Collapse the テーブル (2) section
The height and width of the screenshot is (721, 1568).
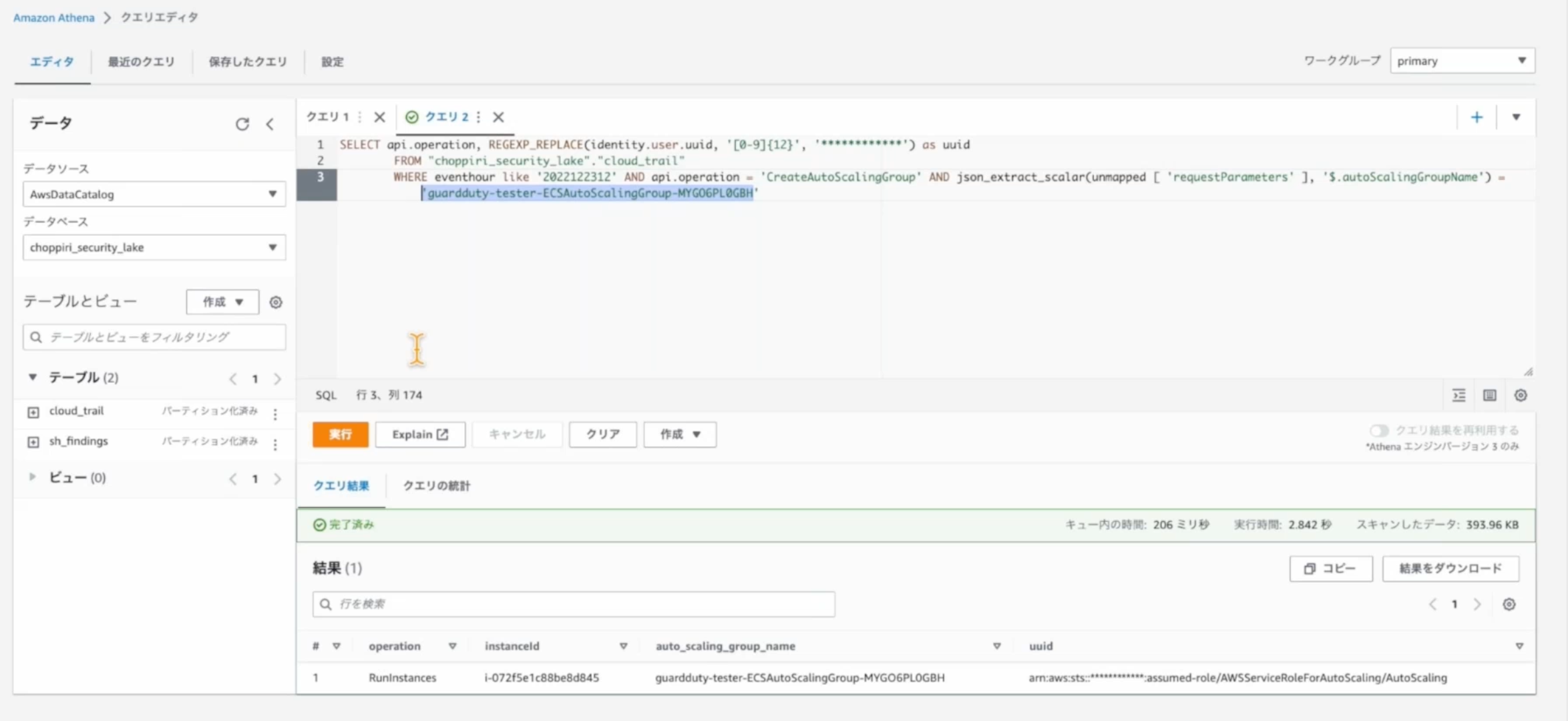point(32,377)
